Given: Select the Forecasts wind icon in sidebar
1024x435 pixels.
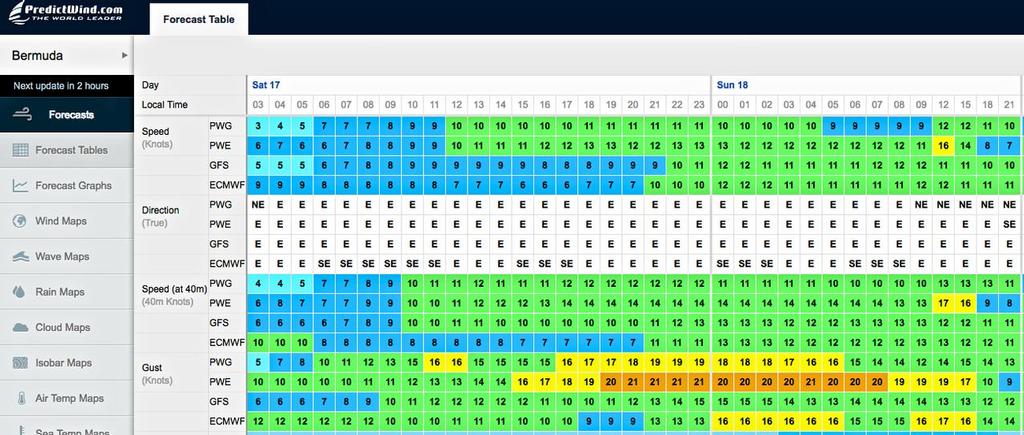Looking at the screenshot, I should point(22,114).
